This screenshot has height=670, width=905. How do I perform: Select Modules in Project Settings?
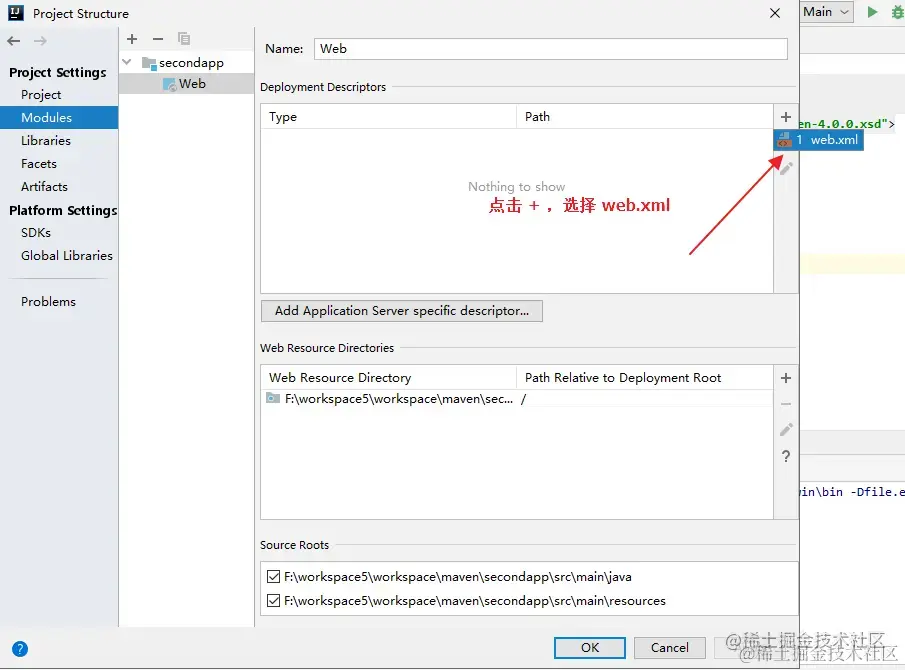(x=59, y=118)
